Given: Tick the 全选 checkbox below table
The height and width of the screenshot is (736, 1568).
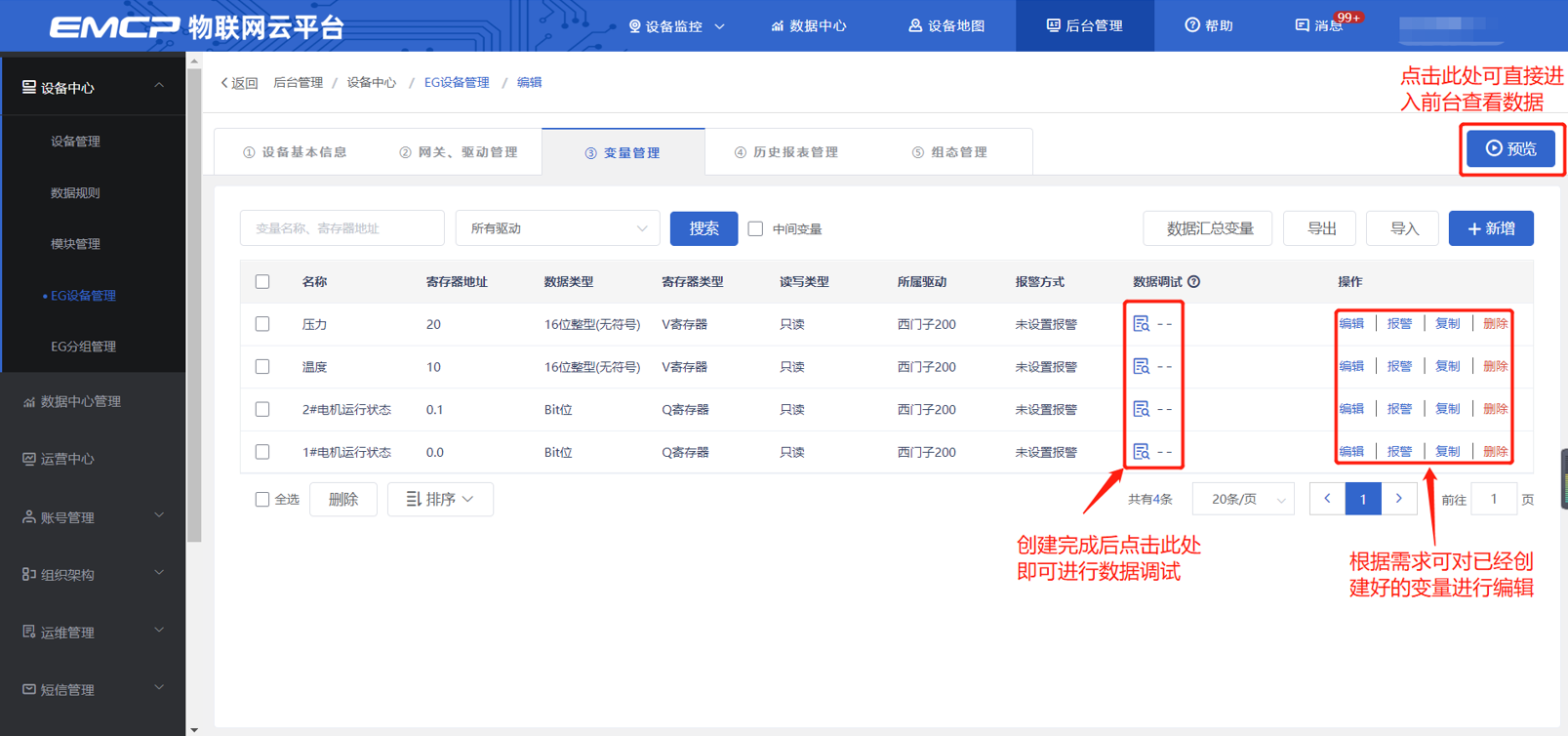Looking at the screenshot, I should [x=261, y=500].
